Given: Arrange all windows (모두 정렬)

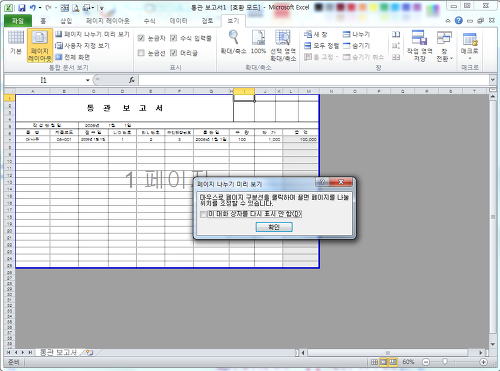Looking at the screenshot, I should point(322,45).
